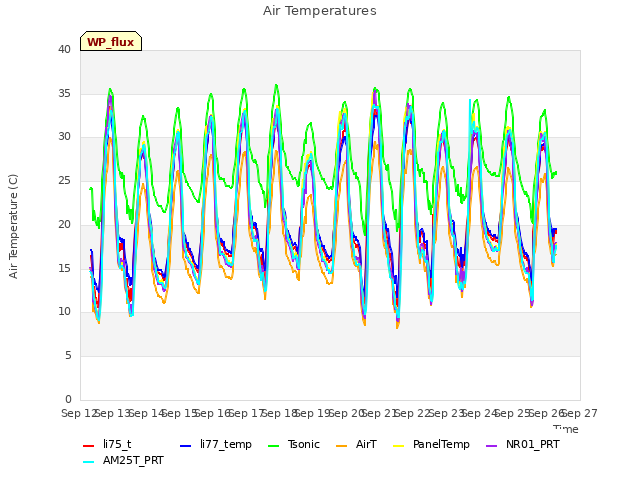
Task: Toggle the Tsonic legend entry
Action: [293, 444]
